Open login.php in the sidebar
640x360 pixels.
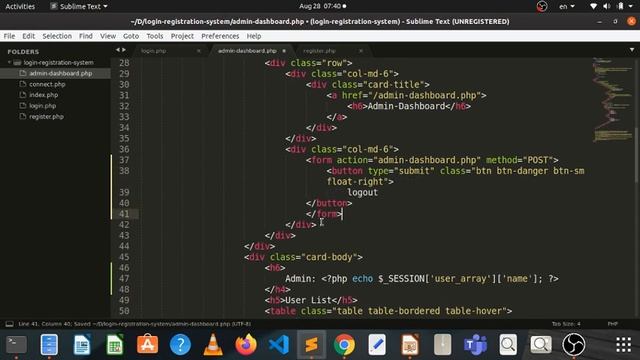42,106
